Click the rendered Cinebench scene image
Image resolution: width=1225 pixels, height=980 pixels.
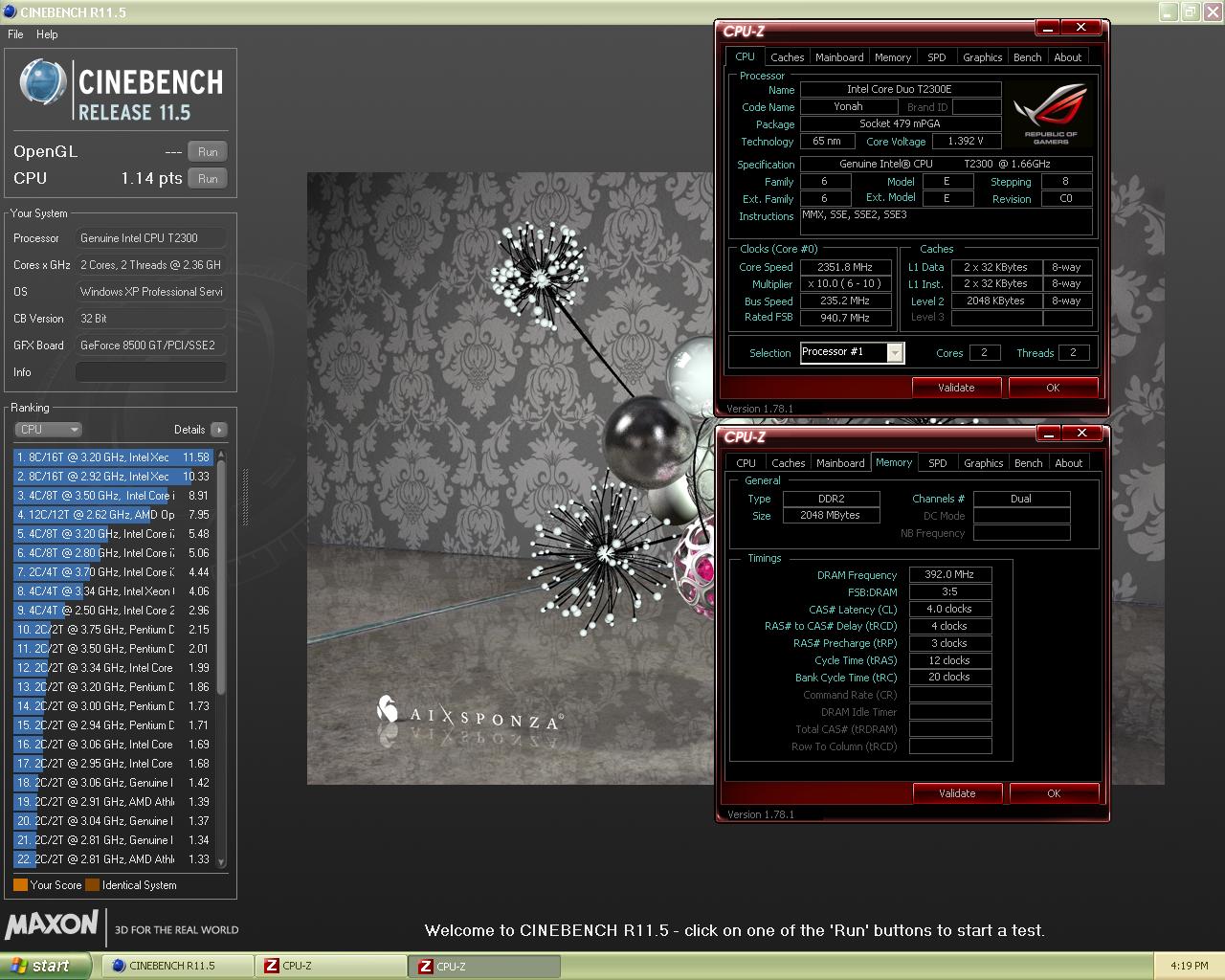coord(735,479)
